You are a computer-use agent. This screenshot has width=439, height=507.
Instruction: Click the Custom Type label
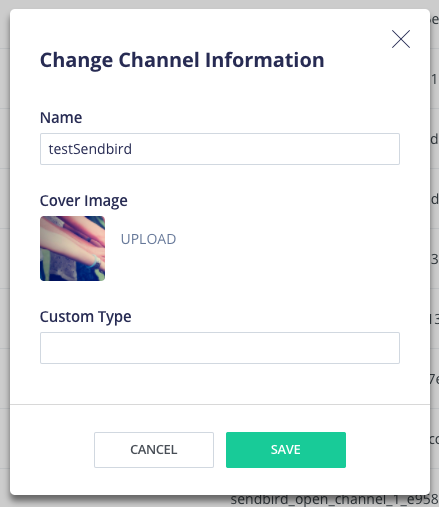tap(86, 317)
